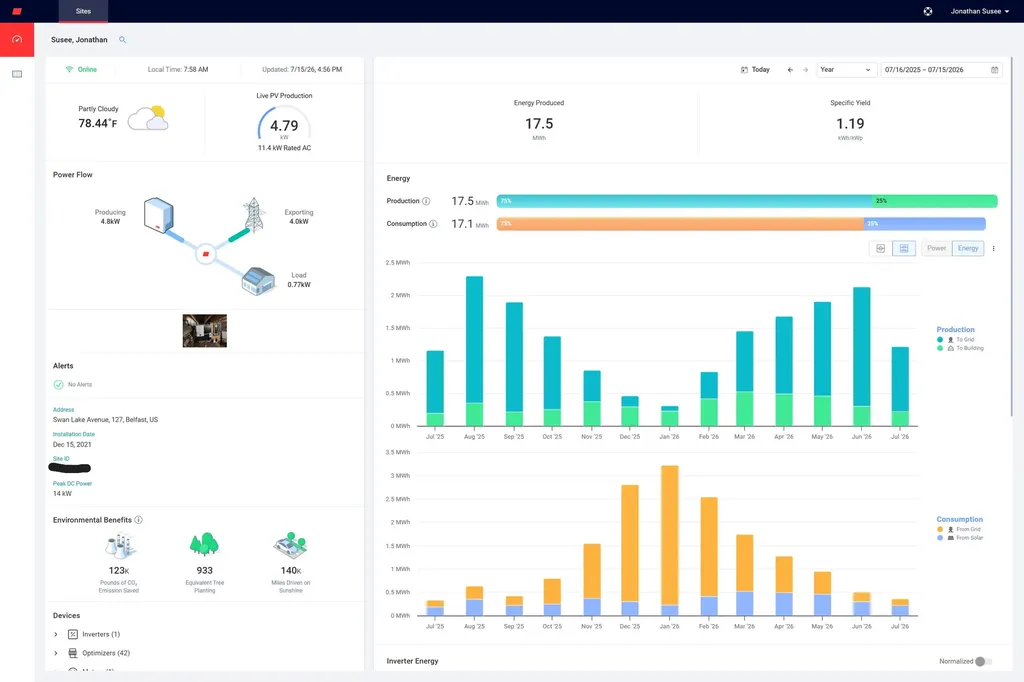Select the separate-charts layout toggle
The image size is (1024, 682).
pos(904,248)
